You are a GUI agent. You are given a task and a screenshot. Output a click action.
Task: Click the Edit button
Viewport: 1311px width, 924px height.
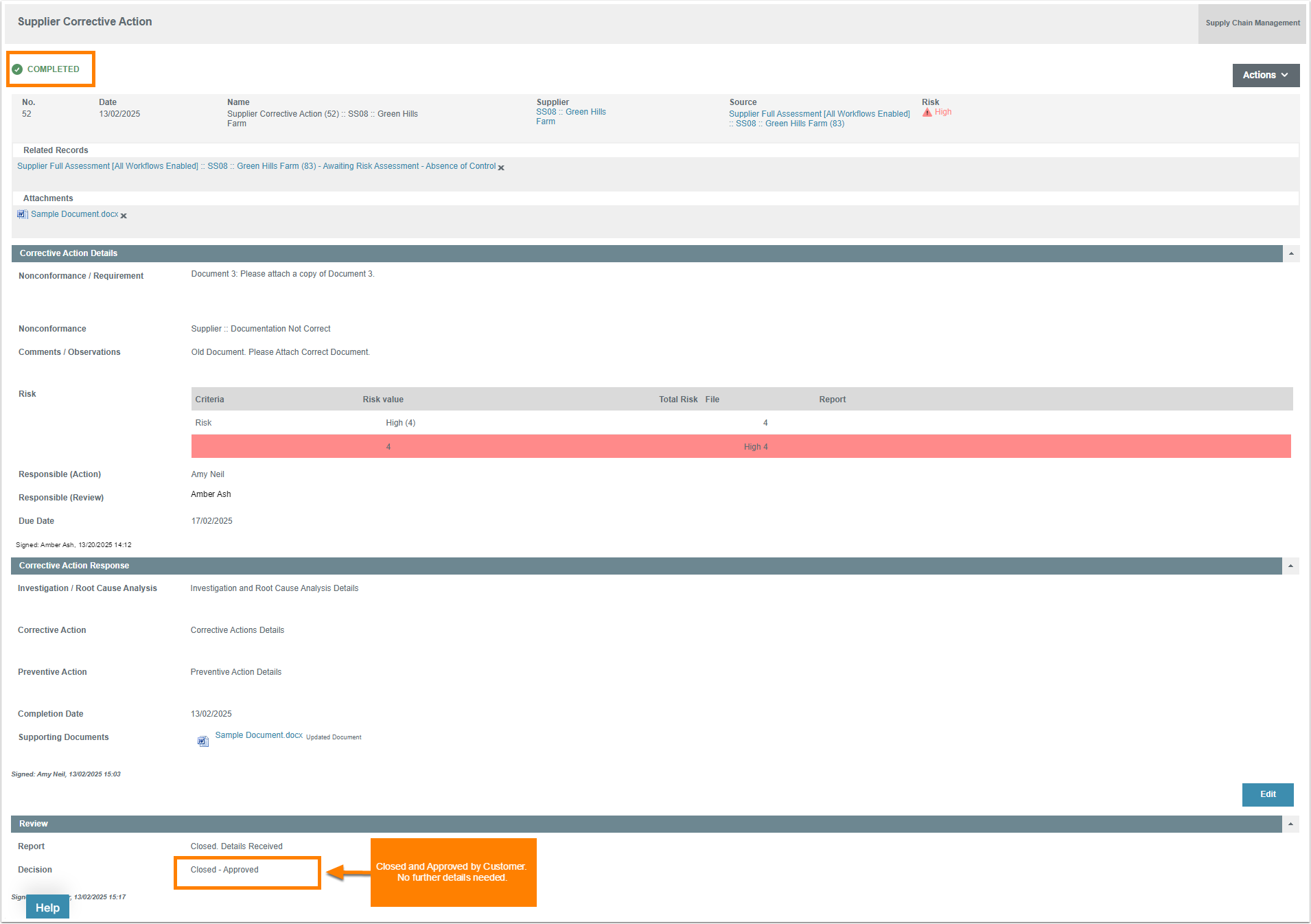tap(1267, 794)
